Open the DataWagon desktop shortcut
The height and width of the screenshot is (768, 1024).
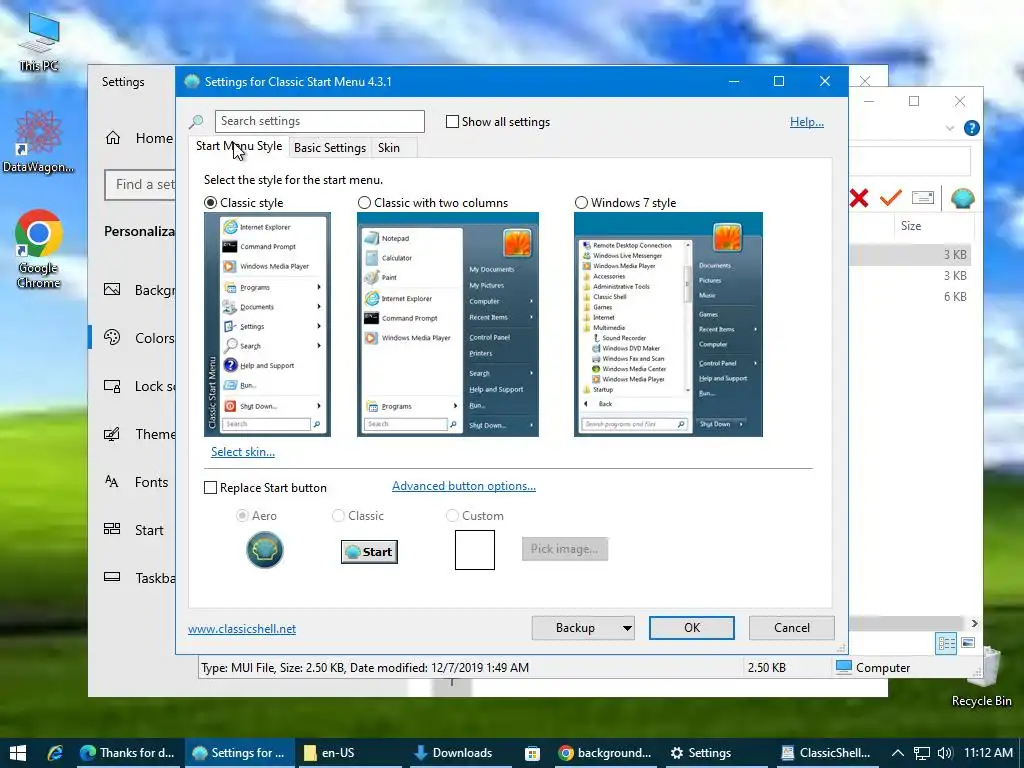pyautogui.click(x=39, y=142)
